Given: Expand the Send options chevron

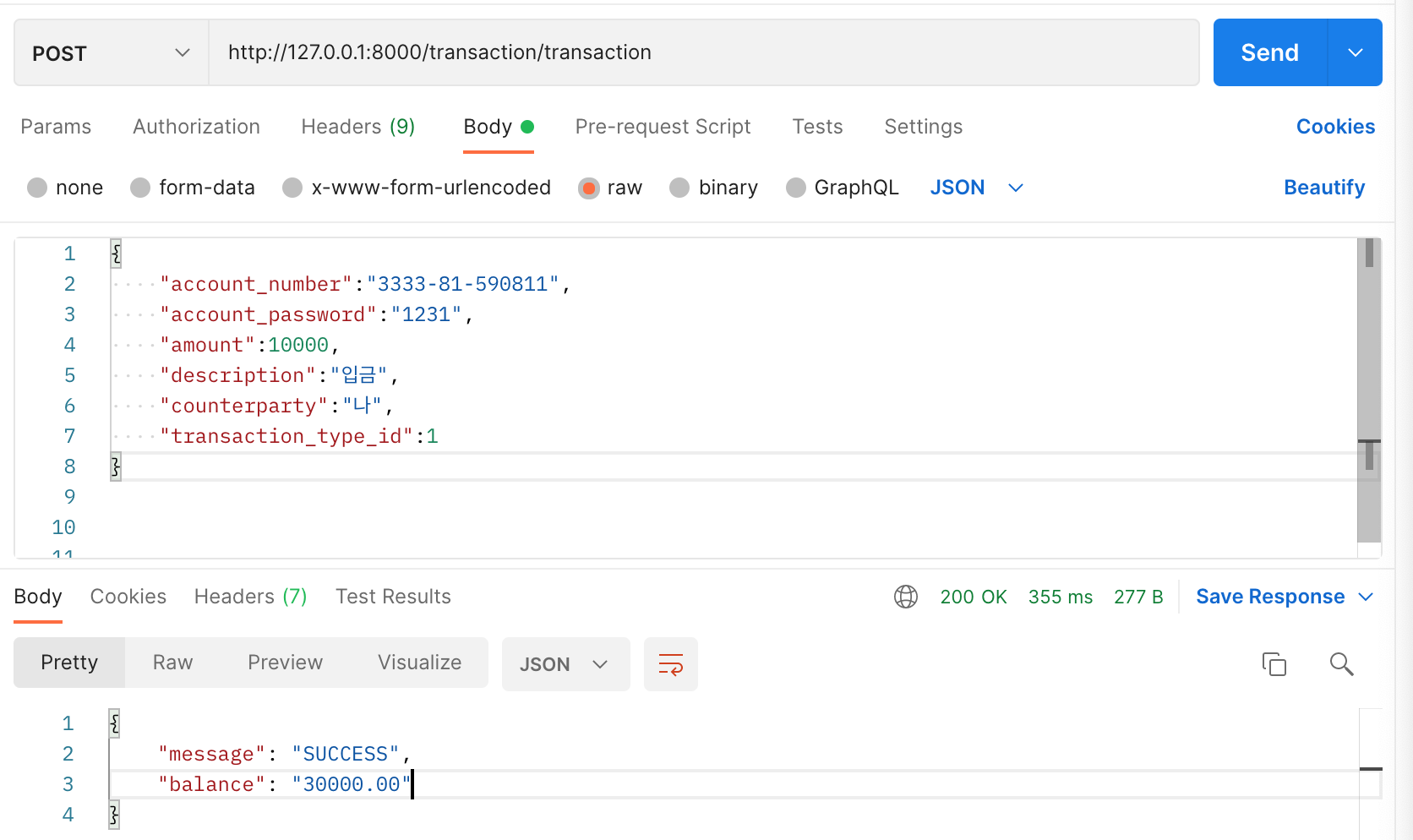Looking at the screenshot, I should pos(1355,52).
